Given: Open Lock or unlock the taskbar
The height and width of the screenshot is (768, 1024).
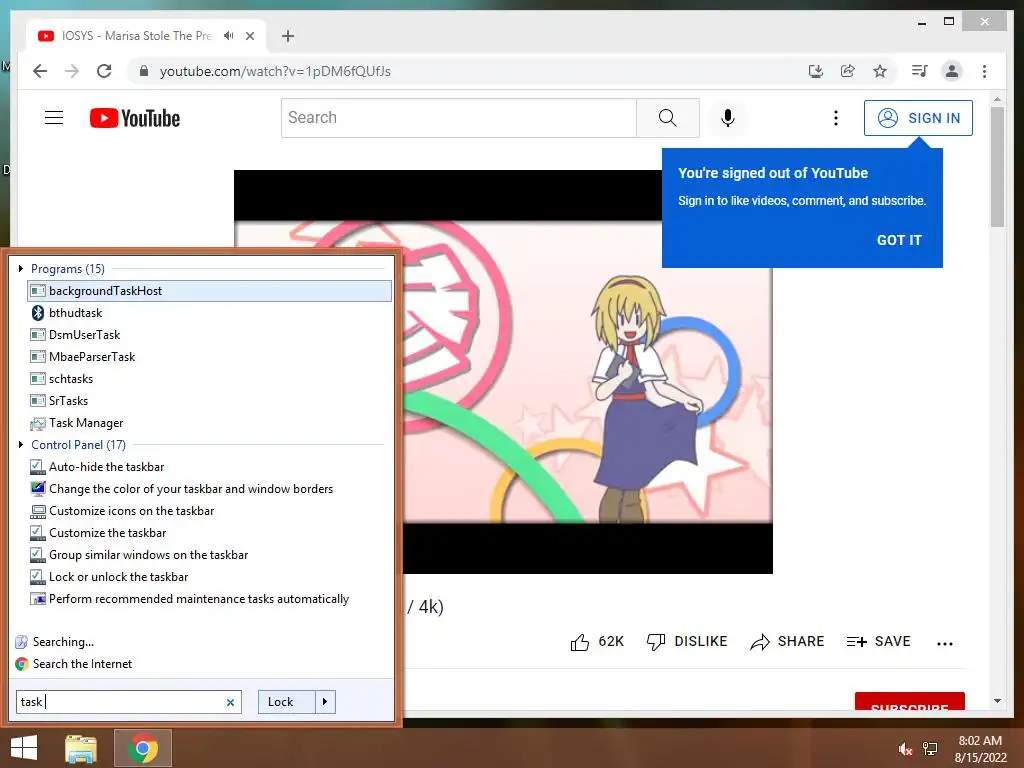Looking at the screenshot, I should [x=209, y=577].
